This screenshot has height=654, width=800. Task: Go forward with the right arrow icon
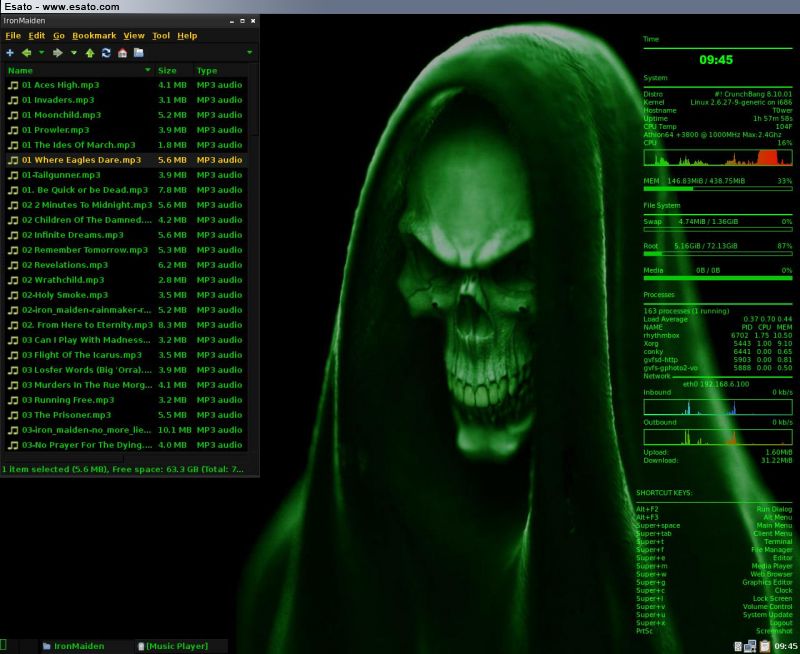(x=58, y=53)
